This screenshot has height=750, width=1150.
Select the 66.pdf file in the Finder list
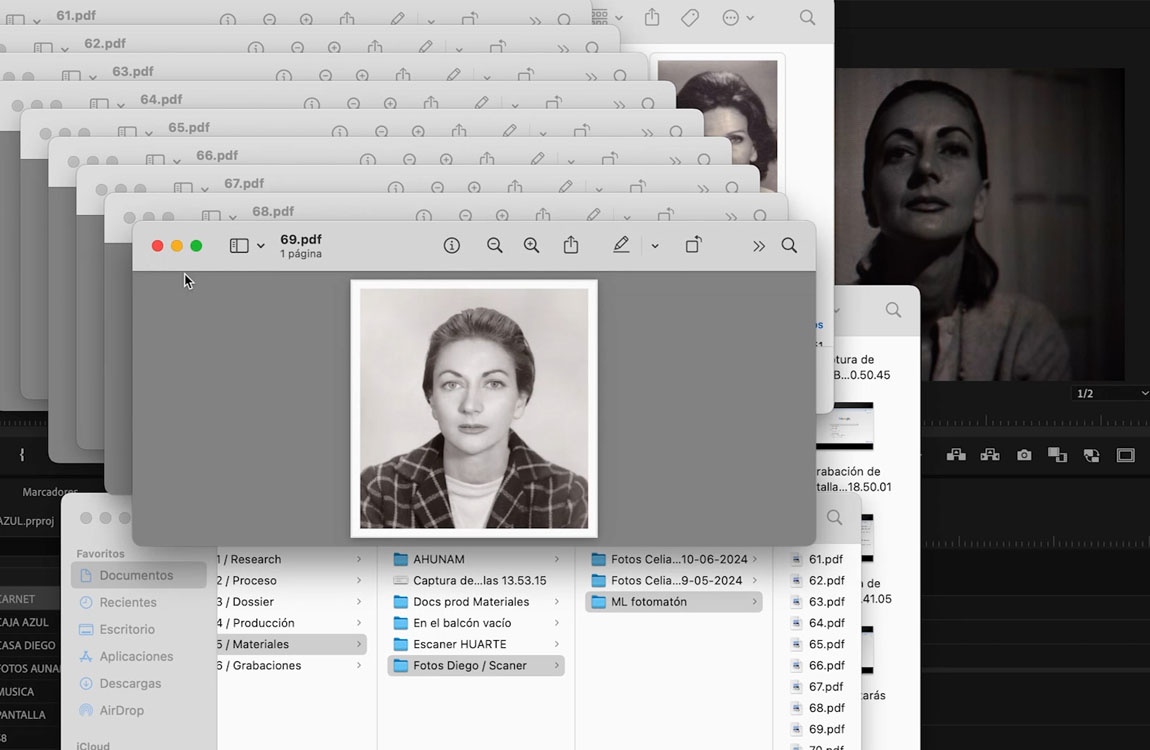(825, 665)
